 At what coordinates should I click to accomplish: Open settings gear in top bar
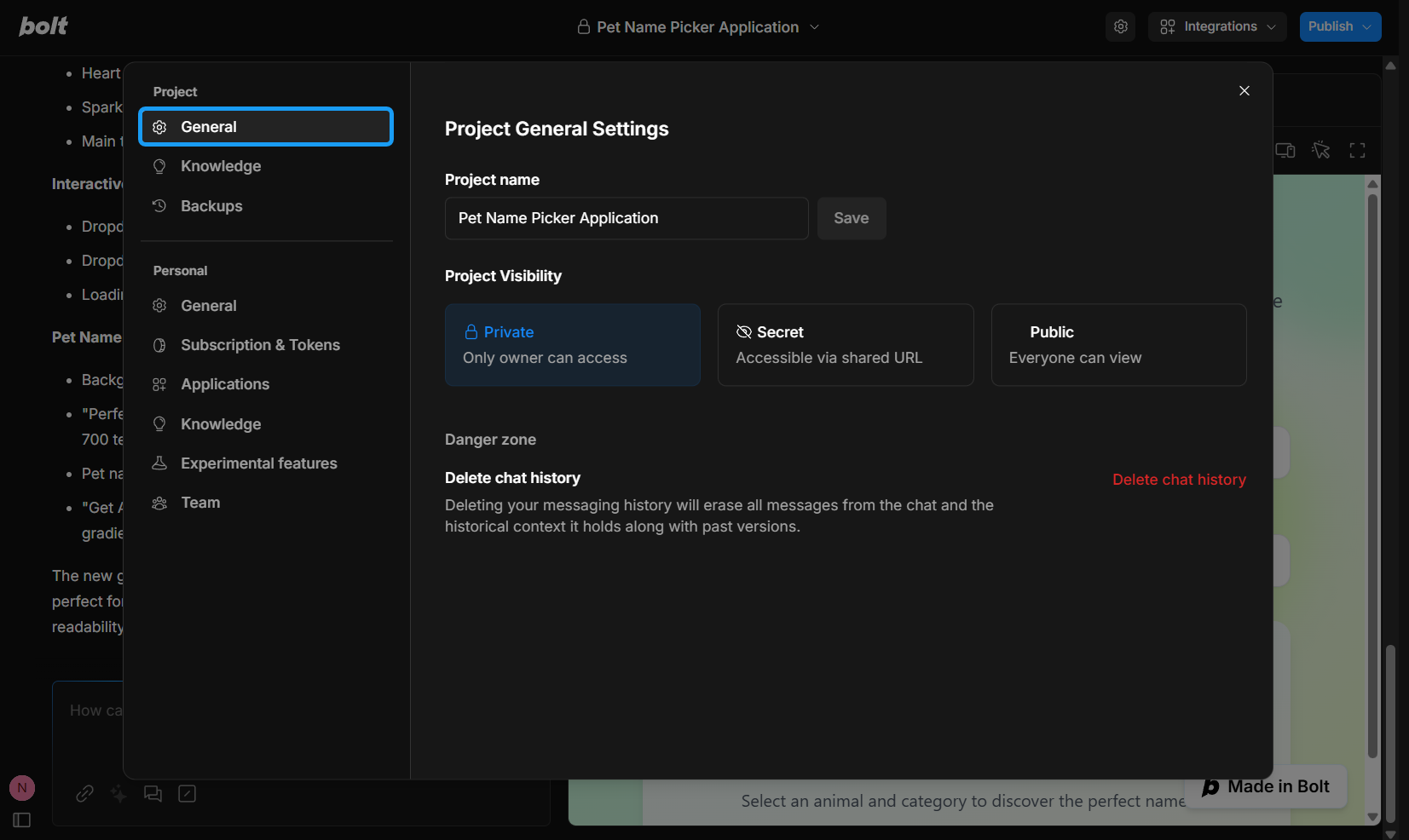pos(1121,26)
